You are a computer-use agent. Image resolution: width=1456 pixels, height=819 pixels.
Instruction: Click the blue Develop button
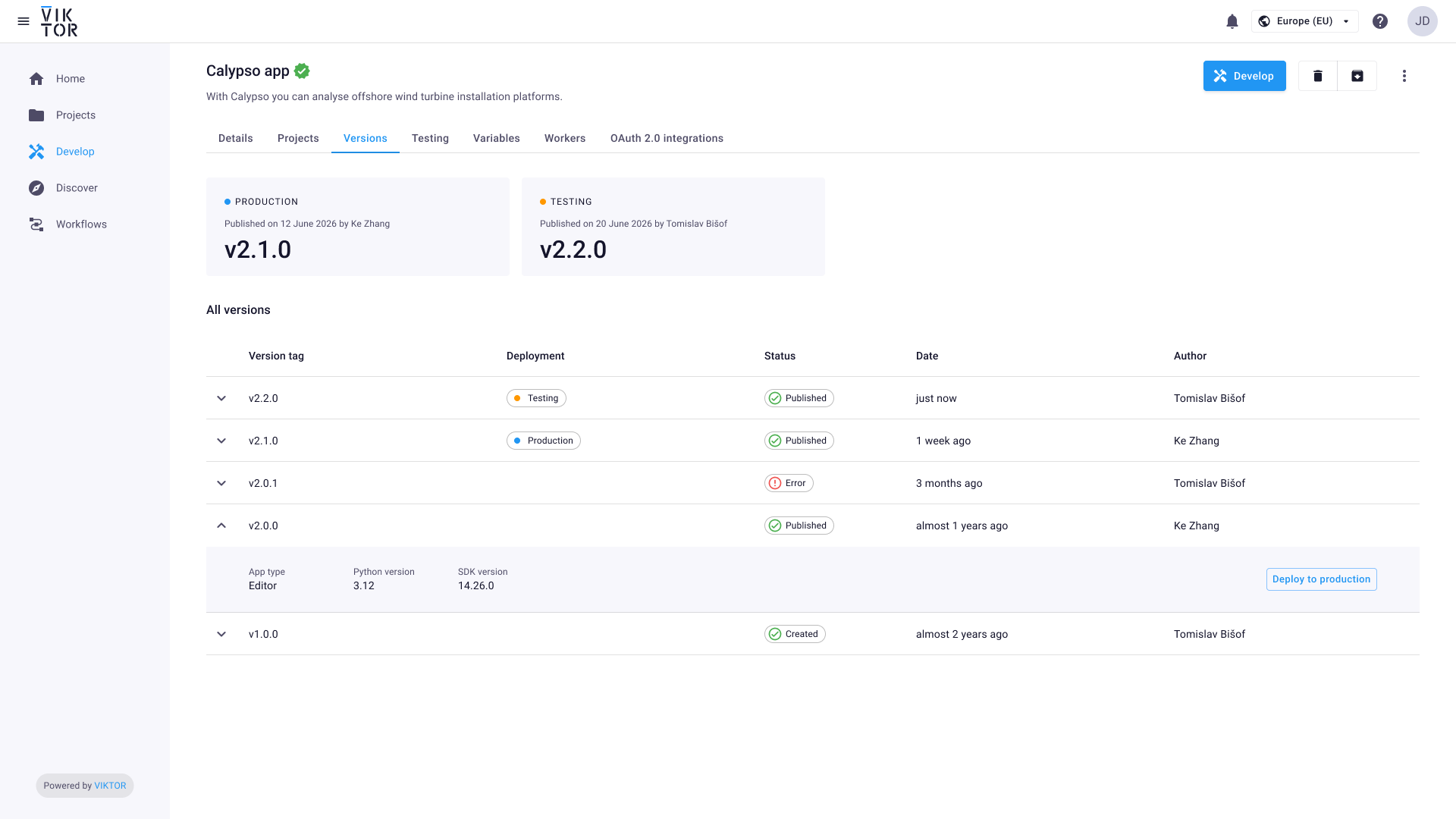[x=1244, y=76]
